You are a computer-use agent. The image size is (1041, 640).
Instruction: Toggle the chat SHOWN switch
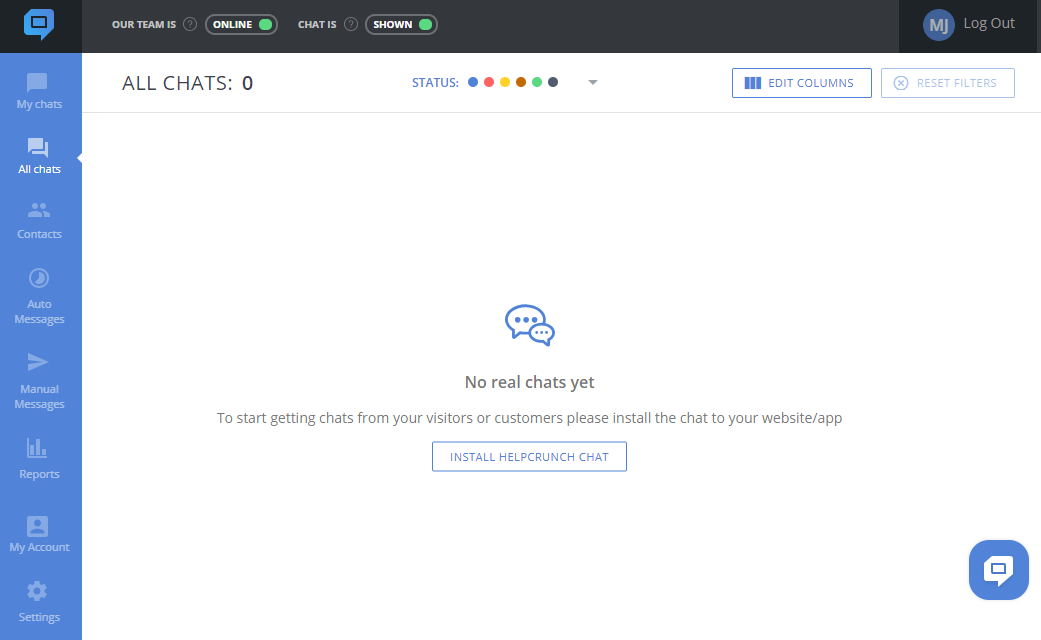(x=402, y=25)
